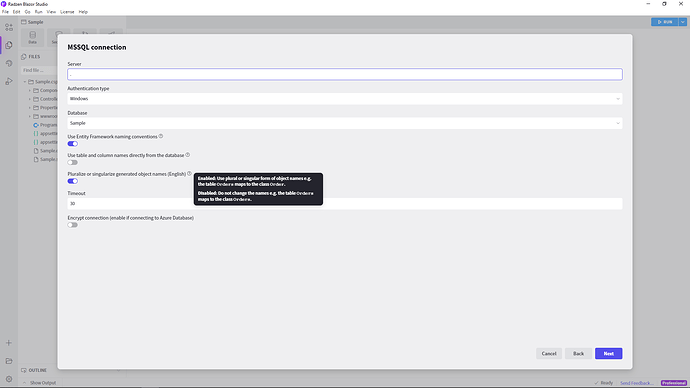Viewport: 690px width, 388px height.
Task: Click the run and debug sidebar icon
Action: (9, 81)
